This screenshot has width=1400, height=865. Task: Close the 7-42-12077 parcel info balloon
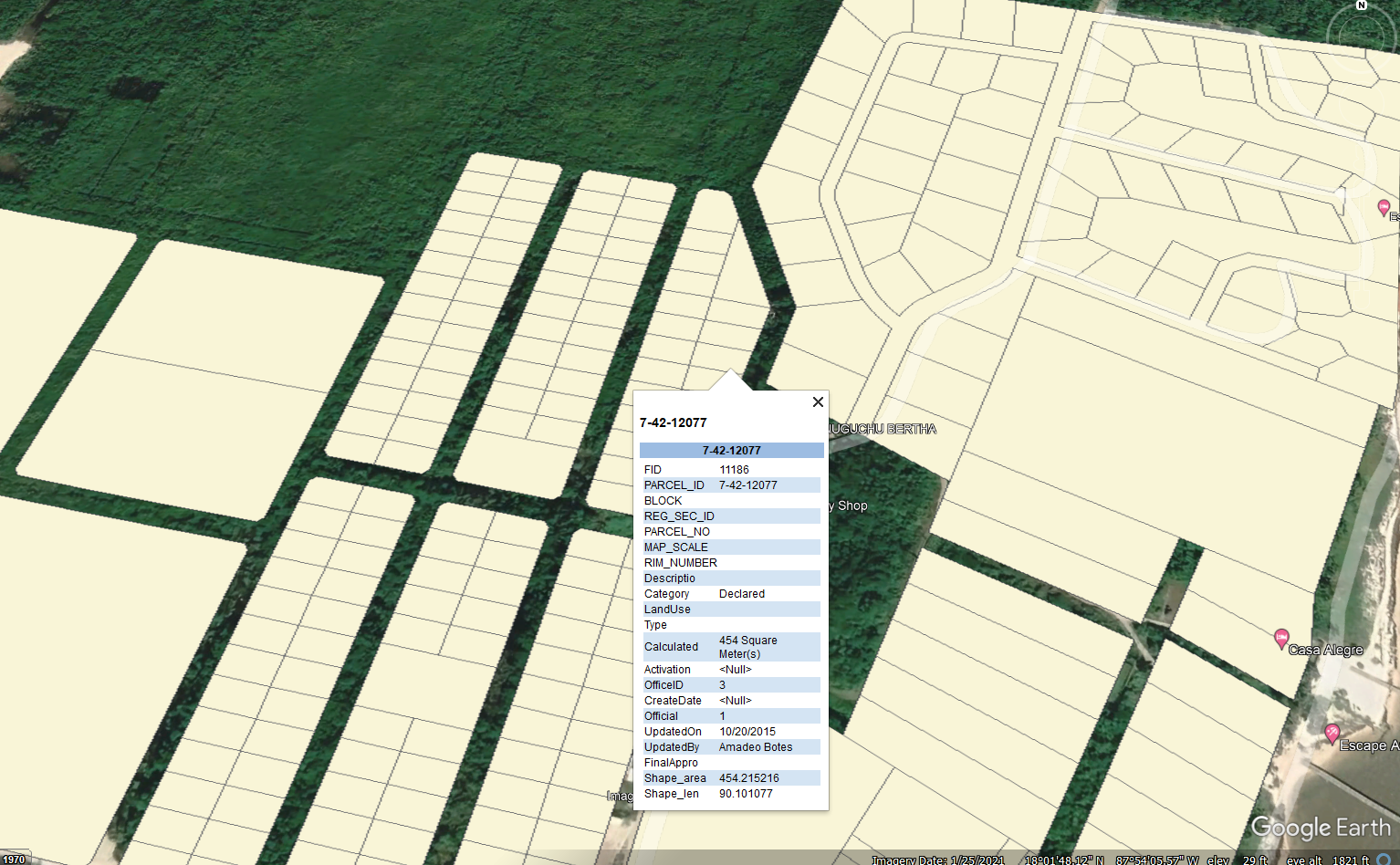818,401
